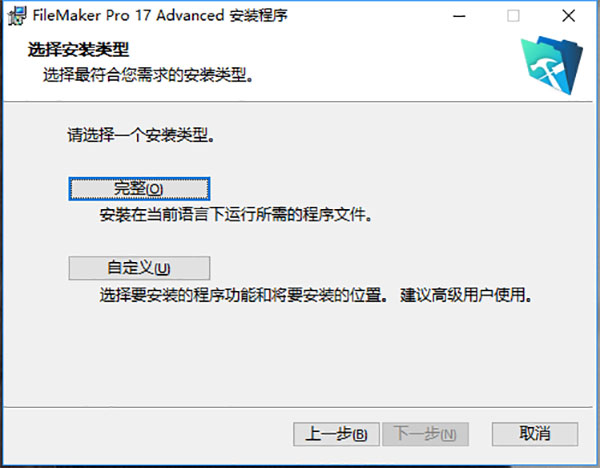Click the bold heading 选择安装类型

click(78, 50)
